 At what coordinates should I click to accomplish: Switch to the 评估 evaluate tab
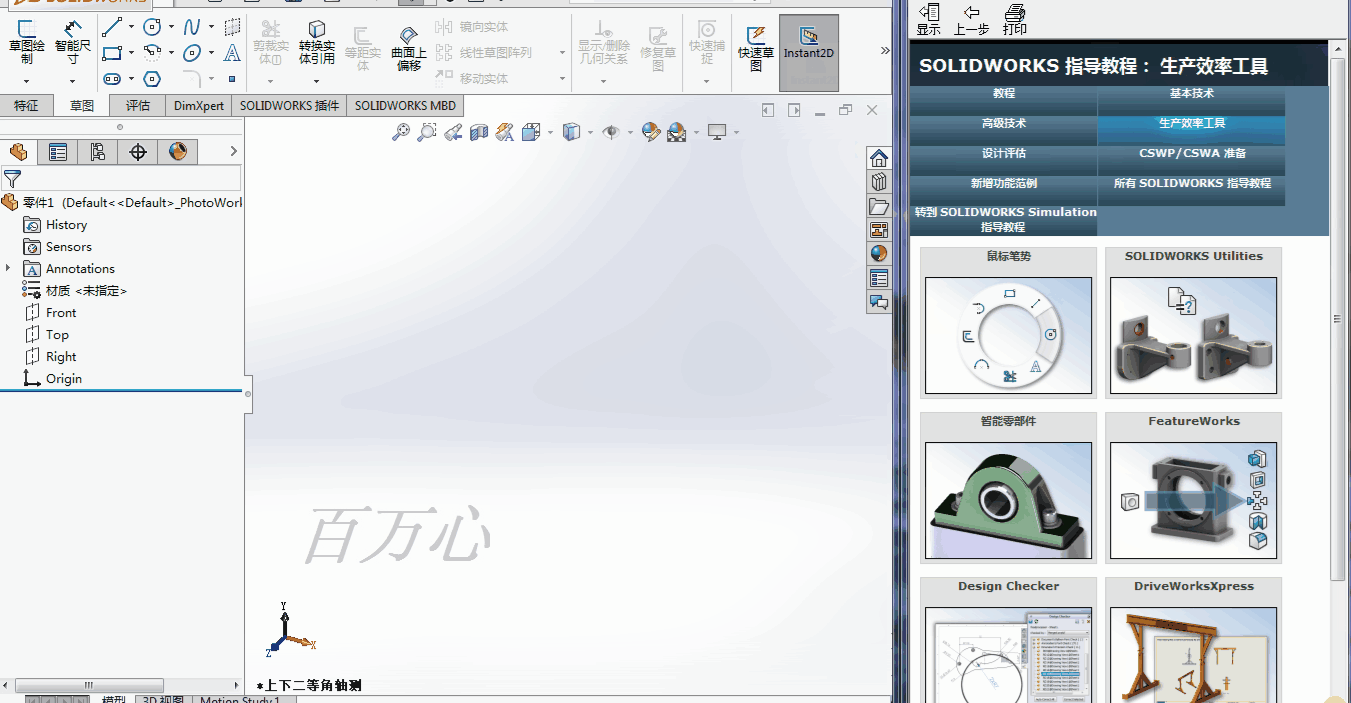point(138,105)
